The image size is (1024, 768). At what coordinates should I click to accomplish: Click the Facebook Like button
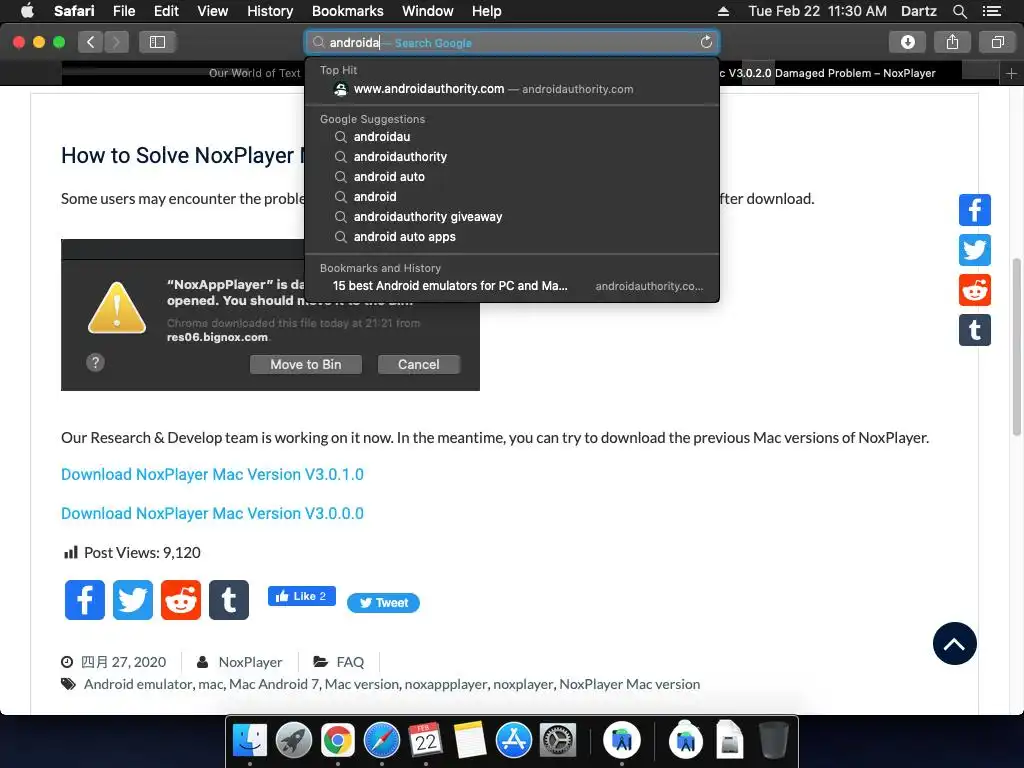(x=301, y=596)
